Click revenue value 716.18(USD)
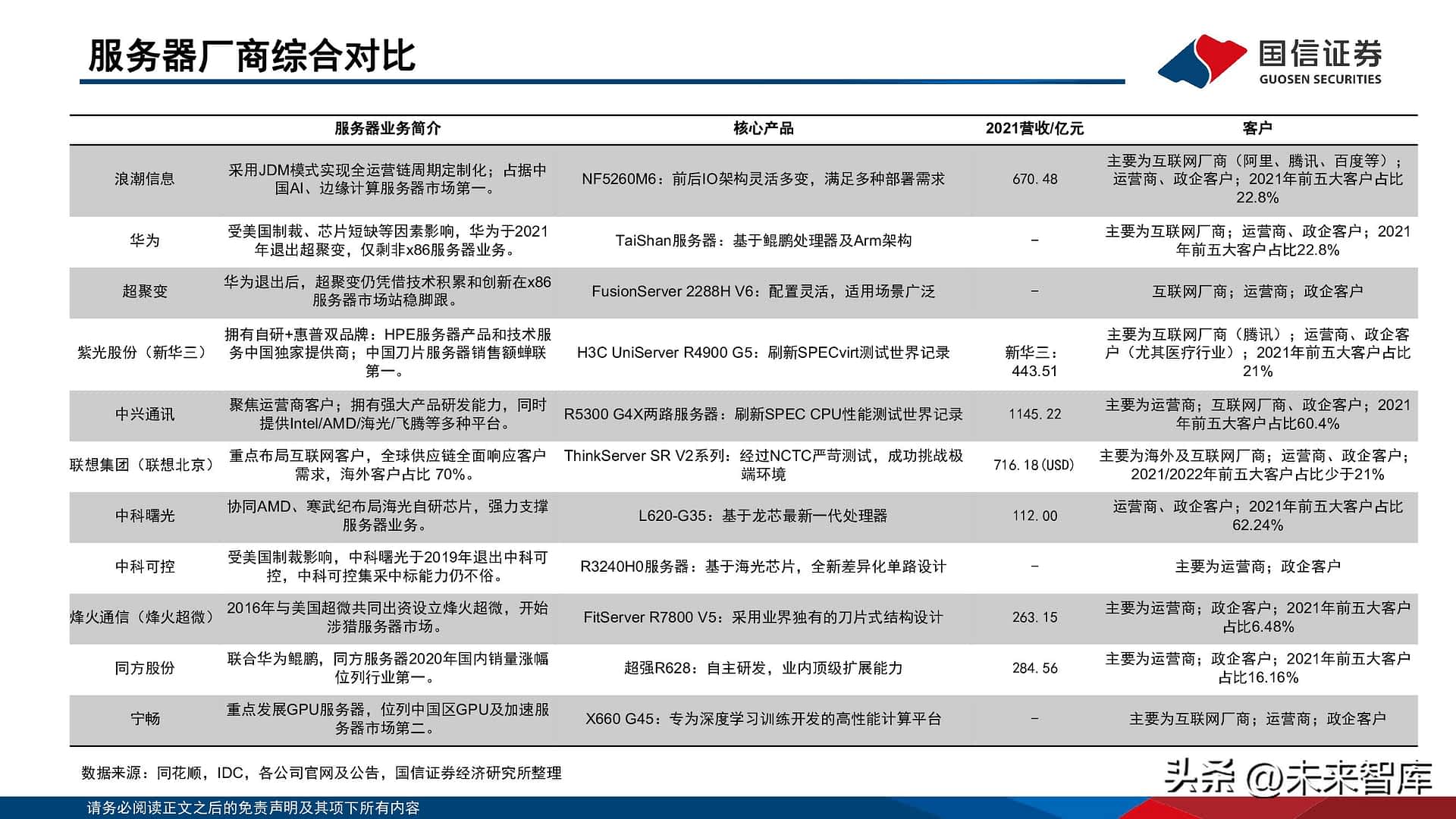The image size is (1456, 819). point(1034,465)
